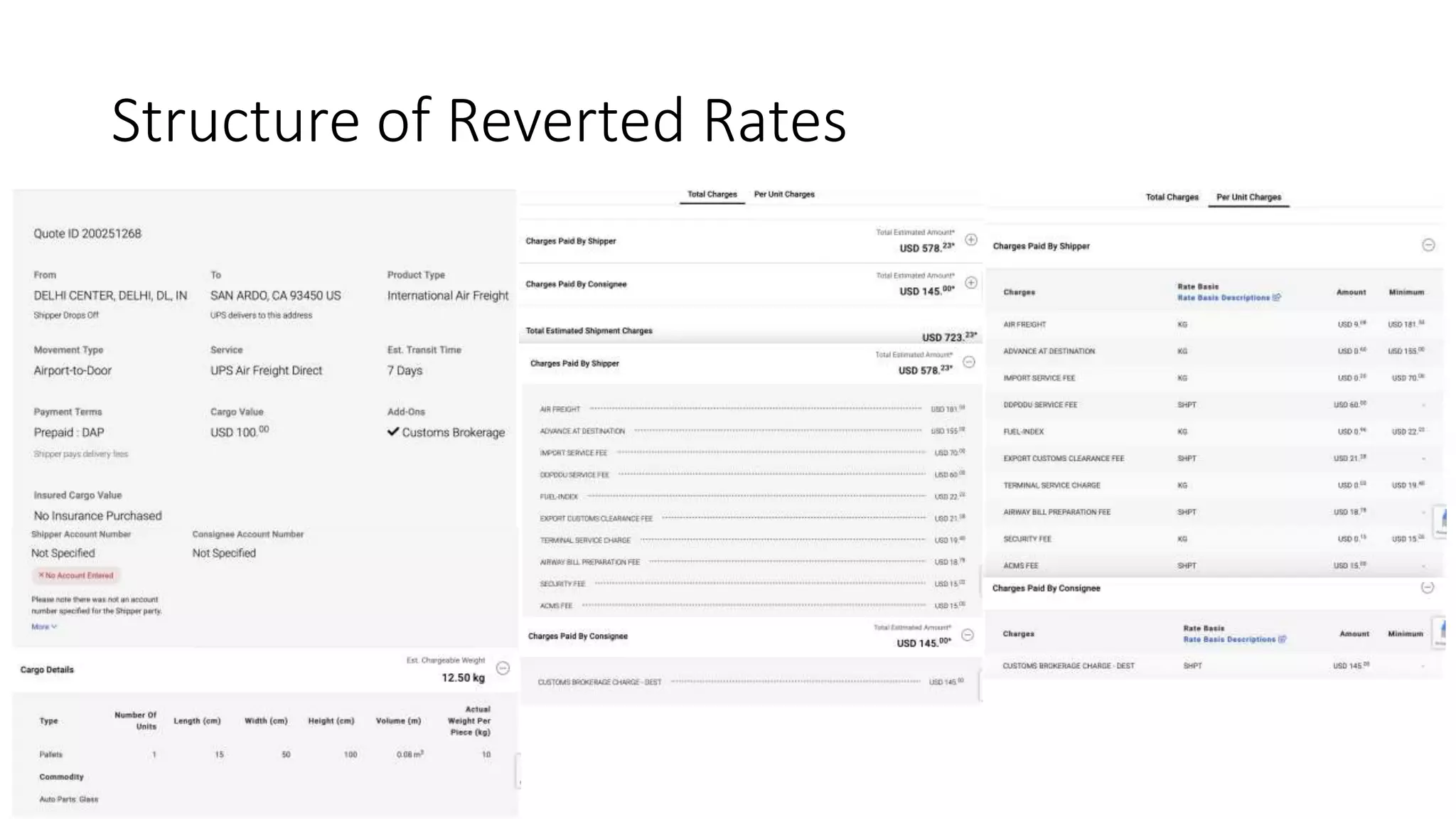
Task: Collapse shipper charges showing USD 578.23 minus icon
Action: 969,363
